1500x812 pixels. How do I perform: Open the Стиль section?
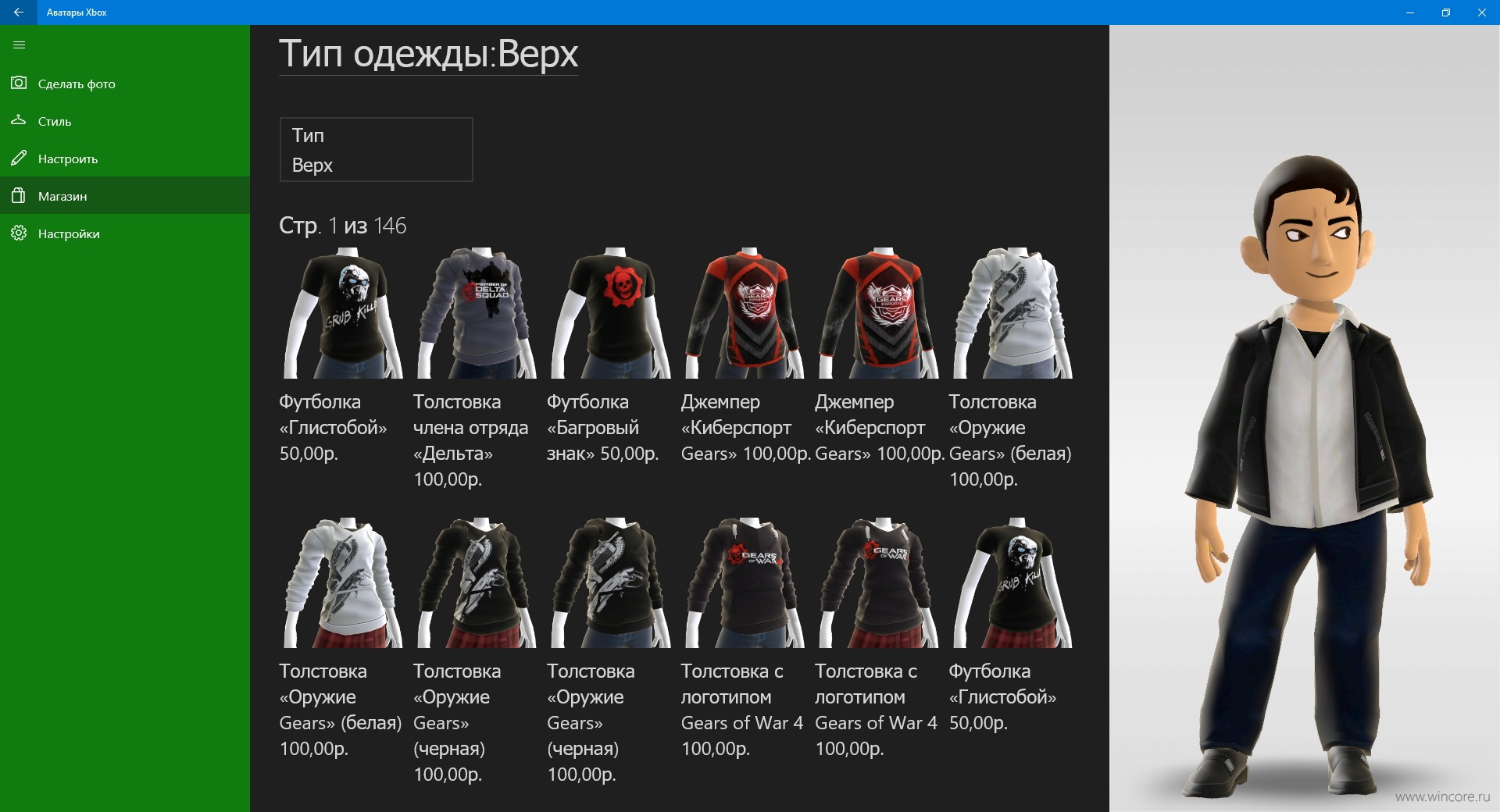tap(125, 121)
